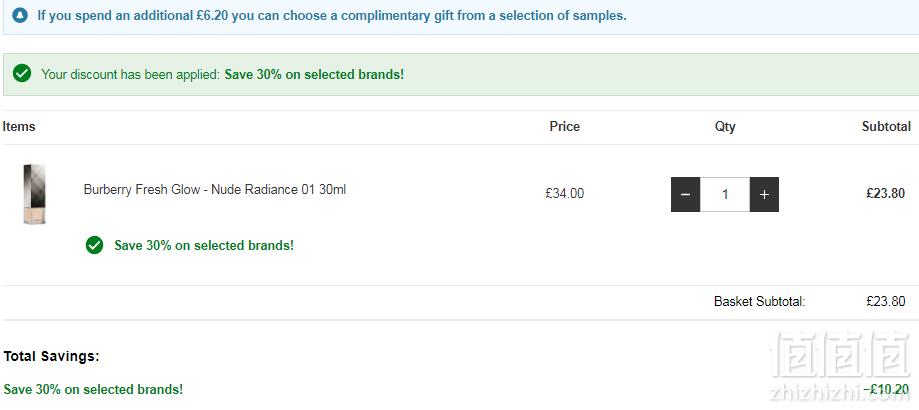
Task: Decrease quantity with minus button
Action: coord(685,194)
